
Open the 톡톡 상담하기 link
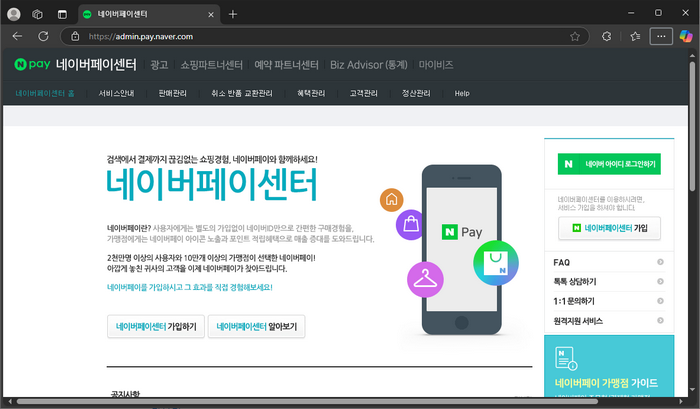tap(575, 282)
